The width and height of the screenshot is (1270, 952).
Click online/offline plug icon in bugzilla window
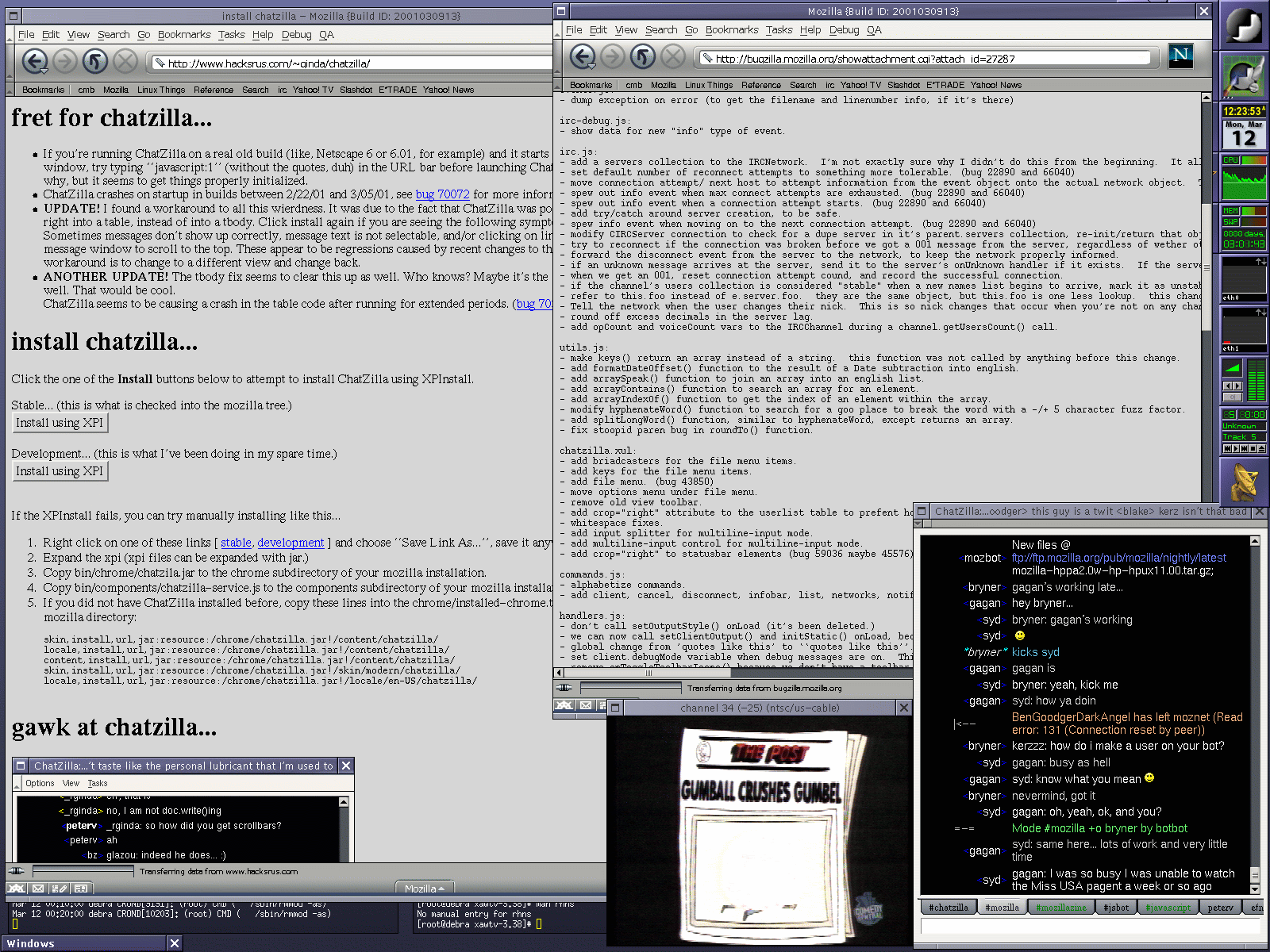point(564,688)
